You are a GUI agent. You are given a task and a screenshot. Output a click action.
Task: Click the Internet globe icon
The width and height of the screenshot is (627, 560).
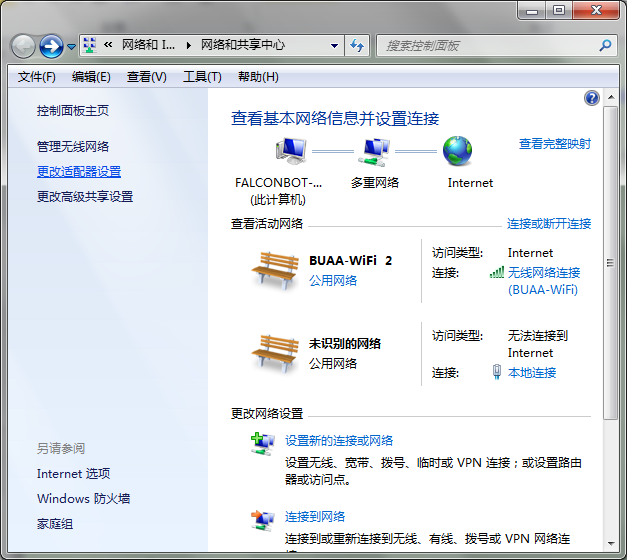[x=457, y=152]
